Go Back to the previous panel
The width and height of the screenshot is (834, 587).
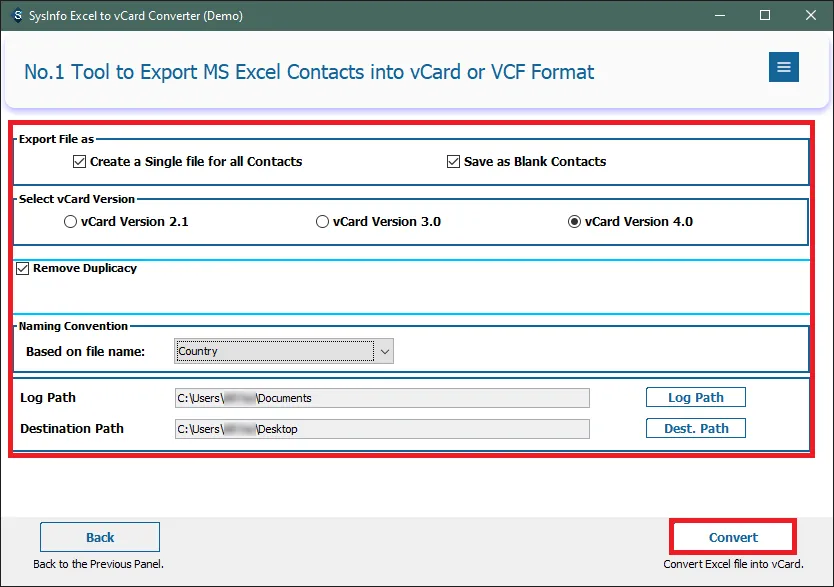pos(100,537)
